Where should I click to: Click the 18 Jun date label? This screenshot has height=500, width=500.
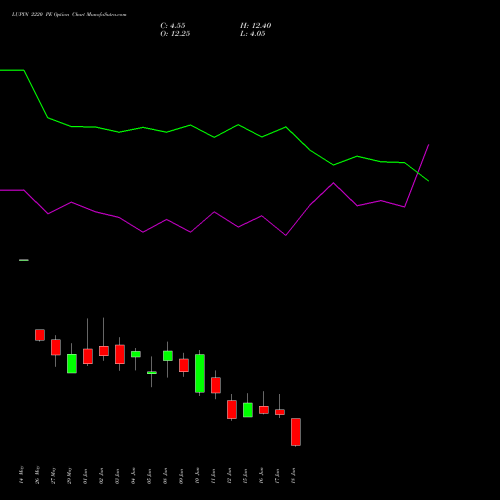click(293, 476)
